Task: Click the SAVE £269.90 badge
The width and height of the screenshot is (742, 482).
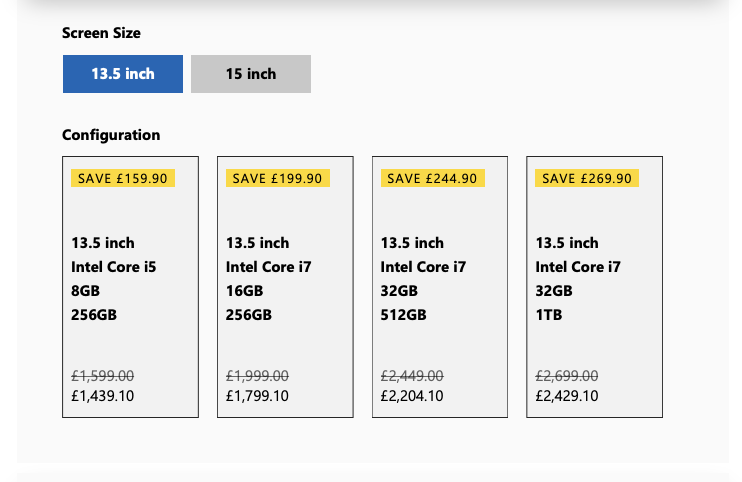Action: point(588,178)
